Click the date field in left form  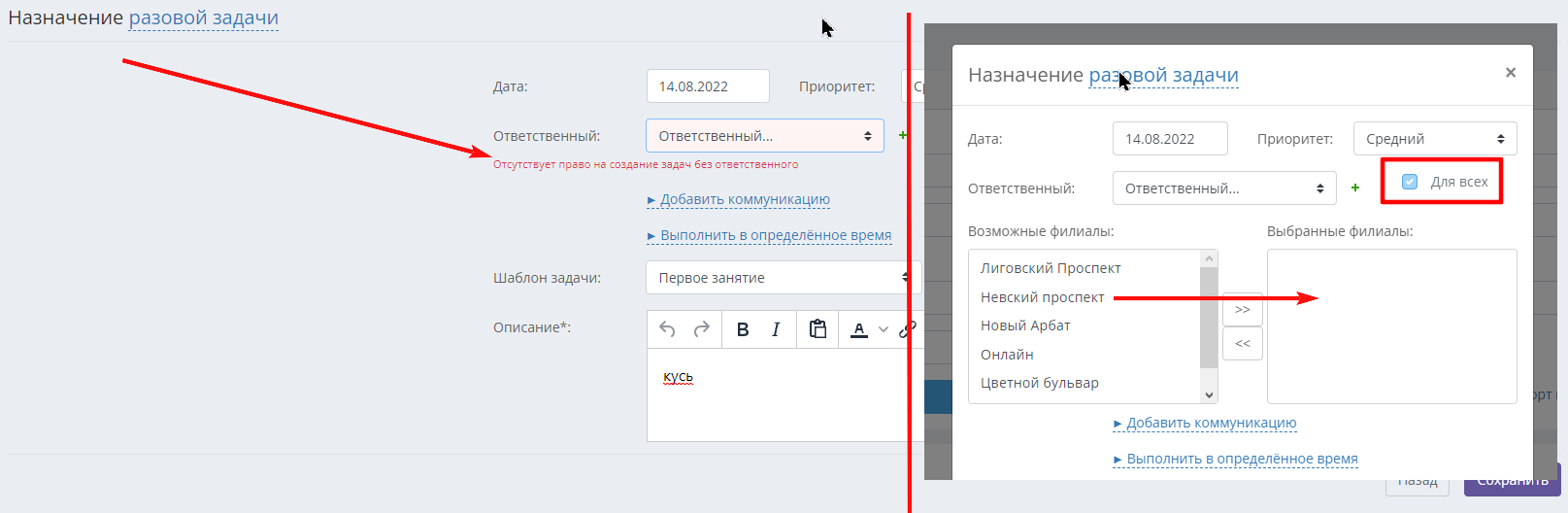(708, 86)
